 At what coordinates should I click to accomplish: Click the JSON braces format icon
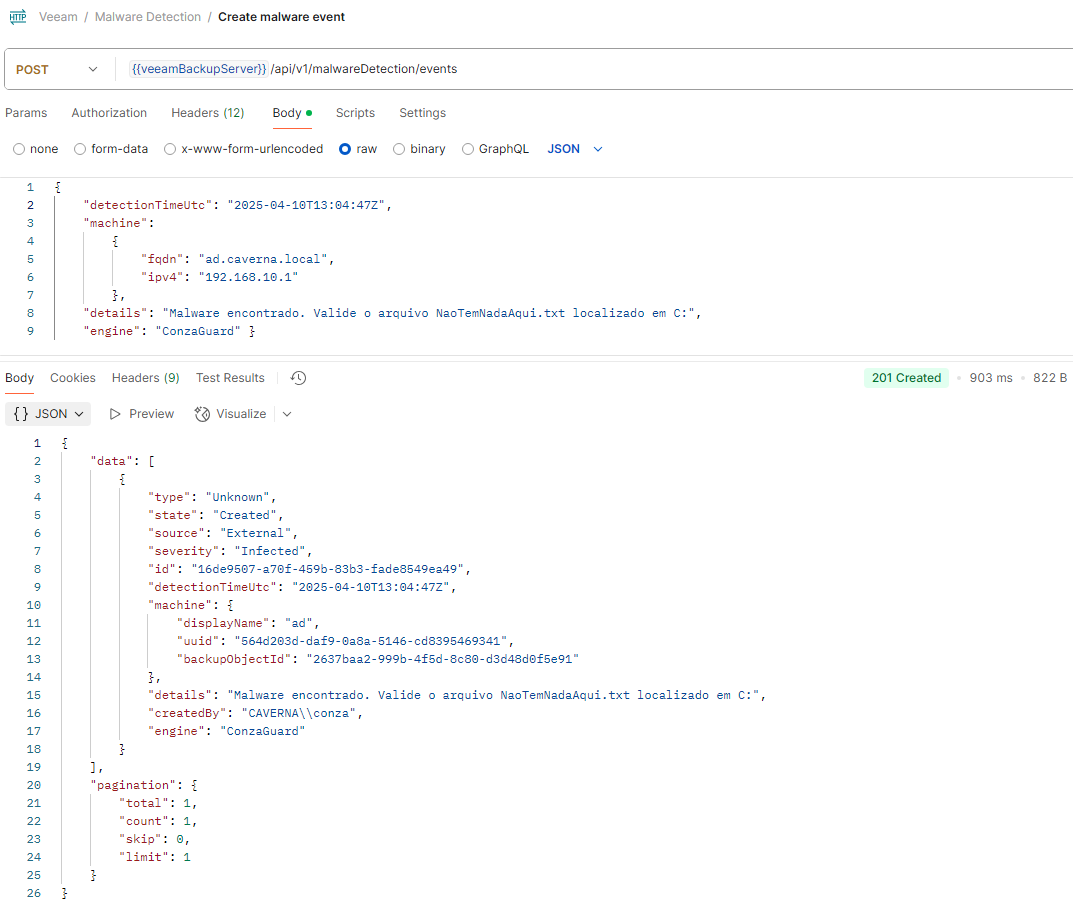[21, 414]
